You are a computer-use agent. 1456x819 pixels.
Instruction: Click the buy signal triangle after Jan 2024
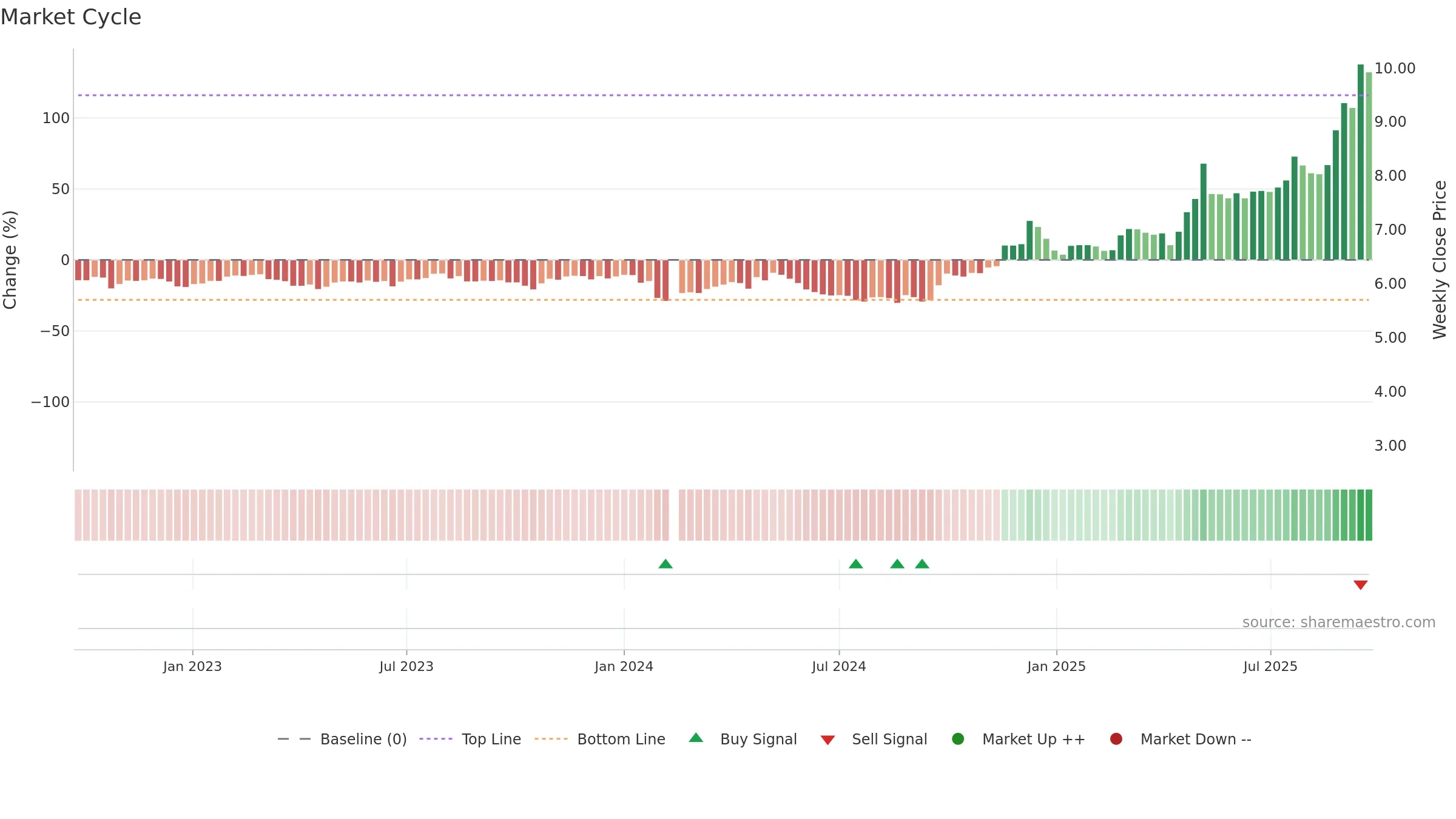(x=666, y=564)
